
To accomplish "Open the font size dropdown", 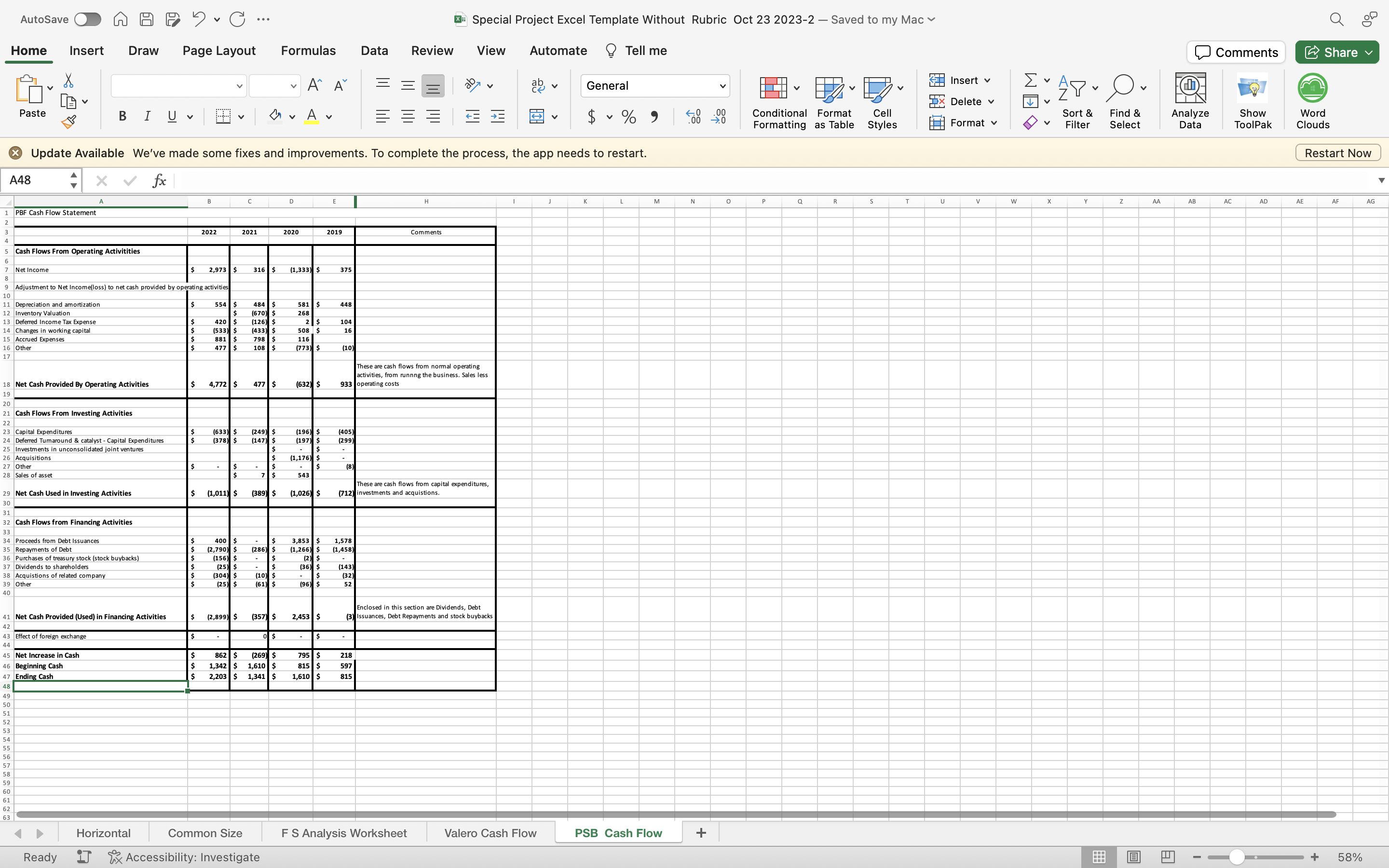I will (293, 86).
